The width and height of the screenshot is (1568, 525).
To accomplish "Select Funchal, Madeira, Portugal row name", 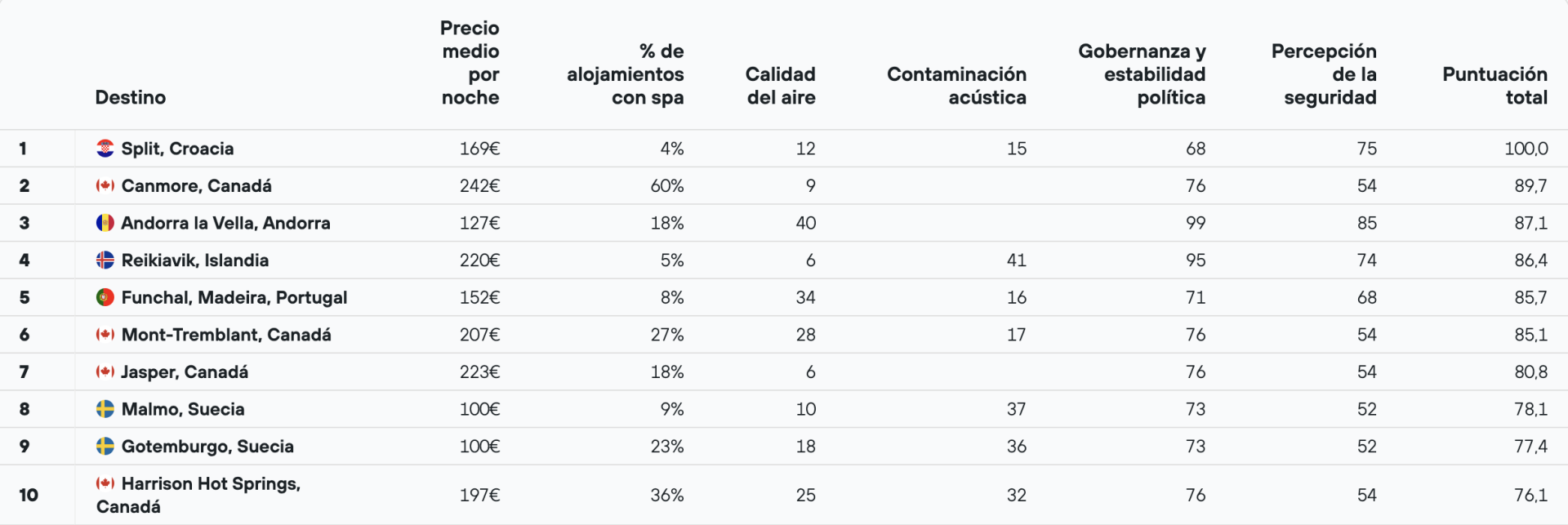I will [234, 297].
